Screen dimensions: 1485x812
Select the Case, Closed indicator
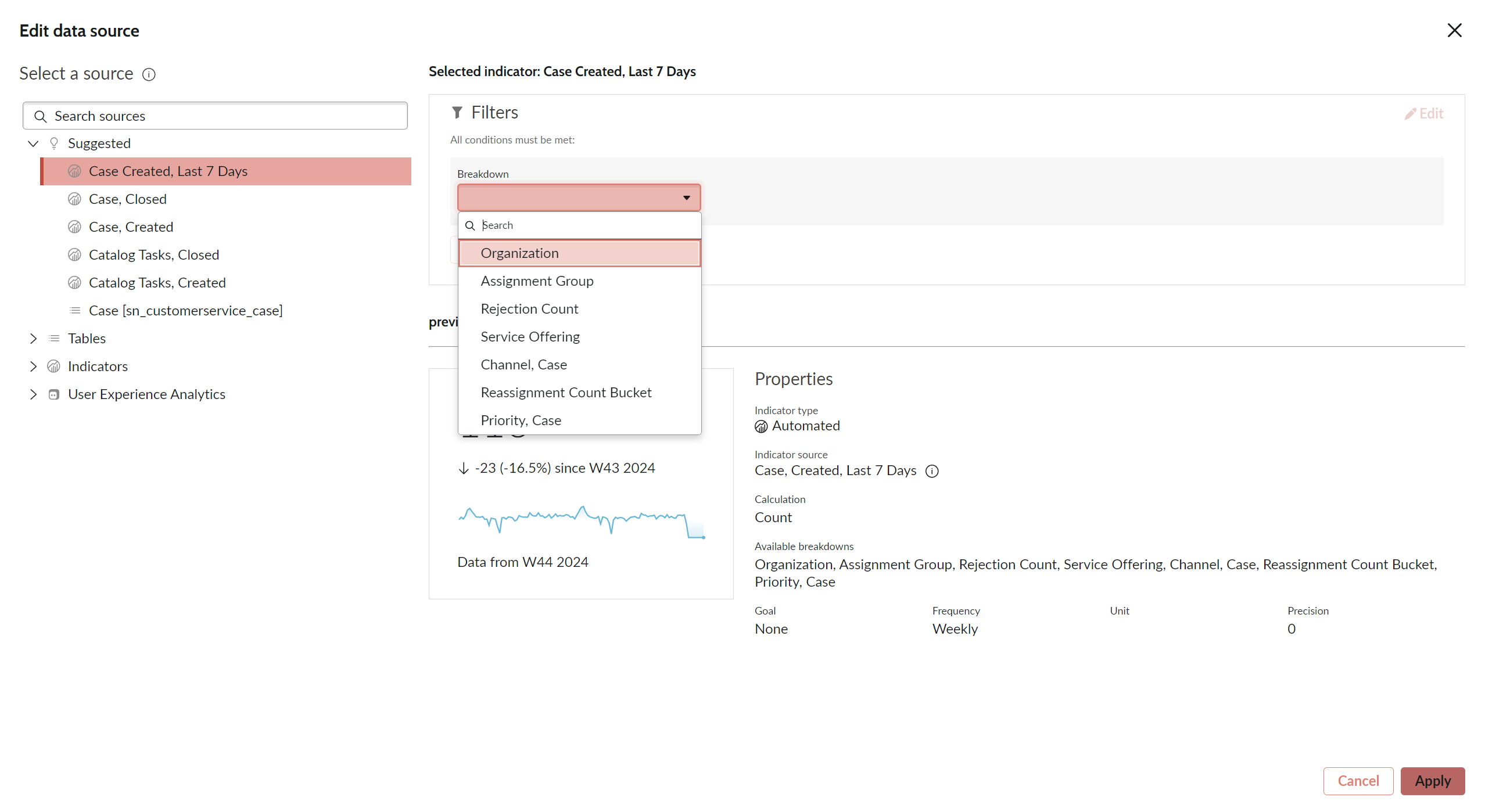point(225,199)
